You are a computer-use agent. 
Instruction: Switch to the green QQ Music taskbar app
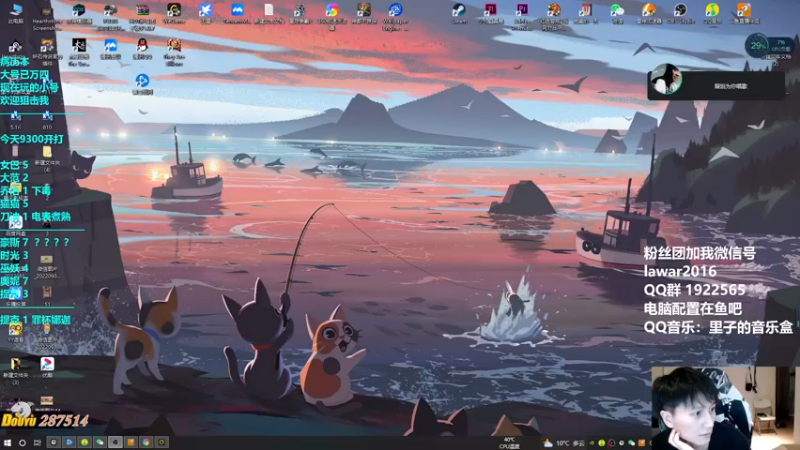85,442
